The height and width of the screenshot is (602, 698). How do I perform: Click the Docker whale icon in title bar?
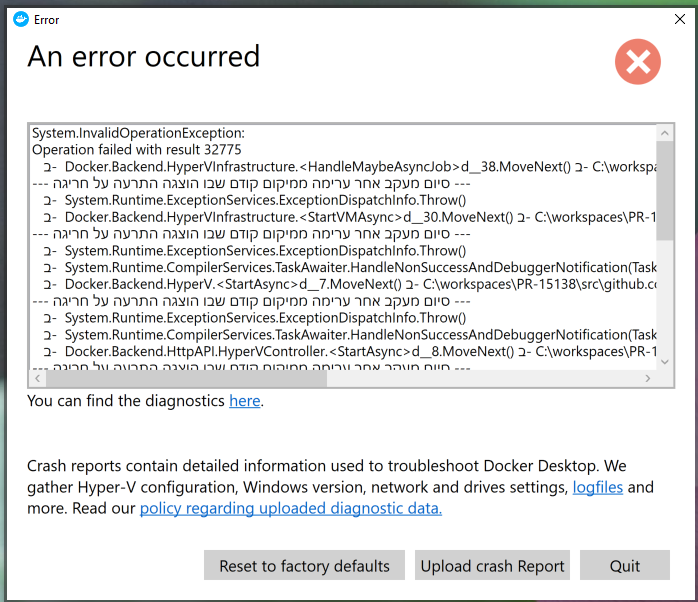pos(20,20)
